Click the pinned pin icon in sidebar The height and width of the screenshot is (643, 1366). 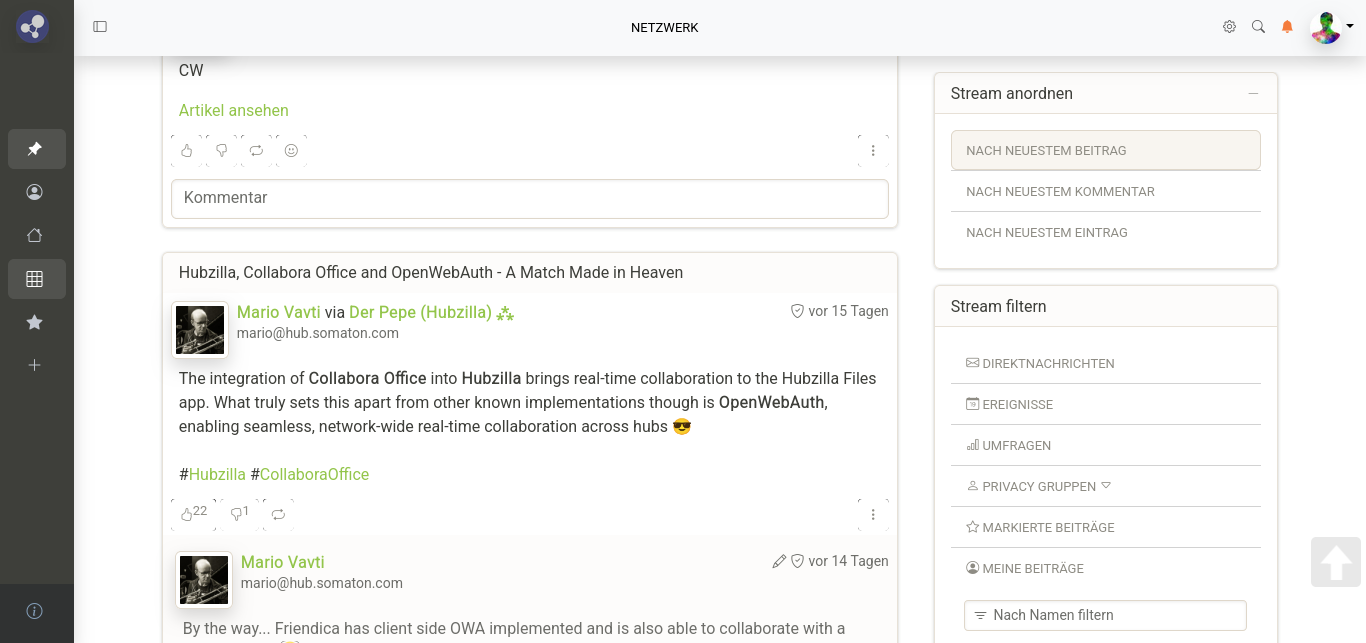coord(35,149)
